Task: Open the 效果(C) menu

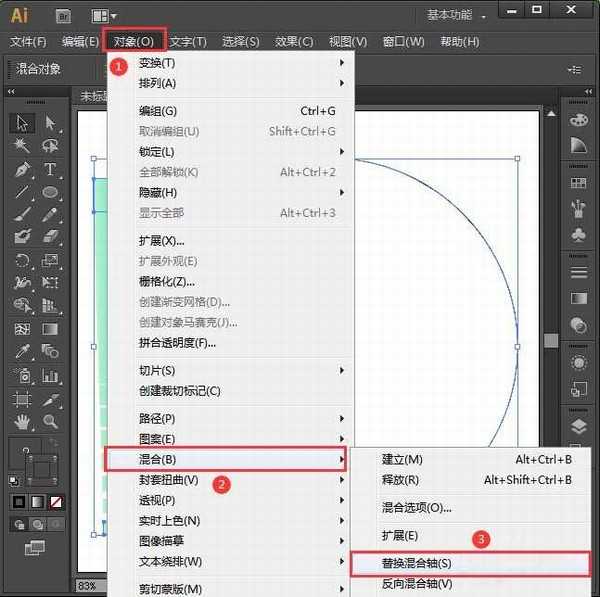Action: (294, 41)
